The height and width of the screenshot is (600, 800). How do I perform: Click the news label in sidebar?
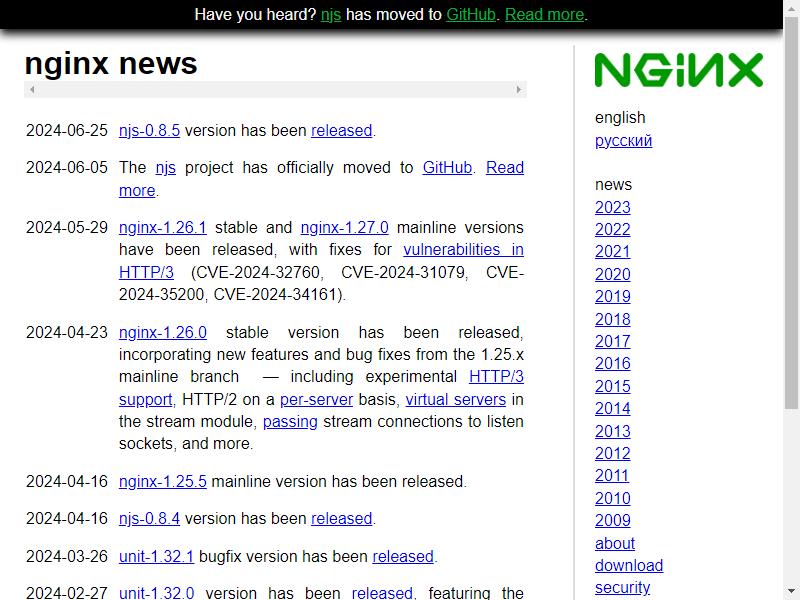613,184
